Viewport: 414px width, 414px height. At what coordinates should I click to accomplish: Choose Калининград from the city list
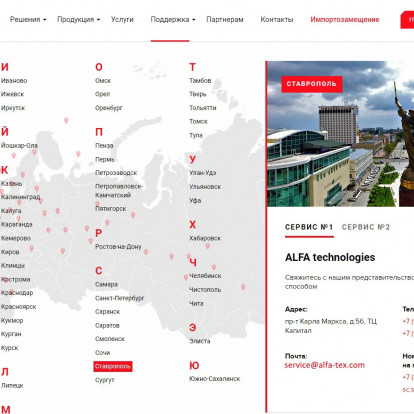20,197
